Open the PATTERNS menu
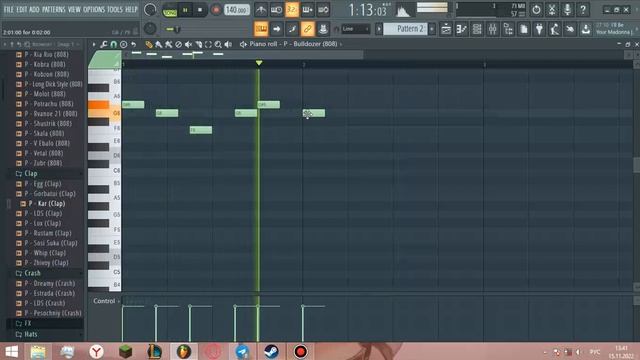Screen dimensions: 640x360 click(x=54, y=9)
